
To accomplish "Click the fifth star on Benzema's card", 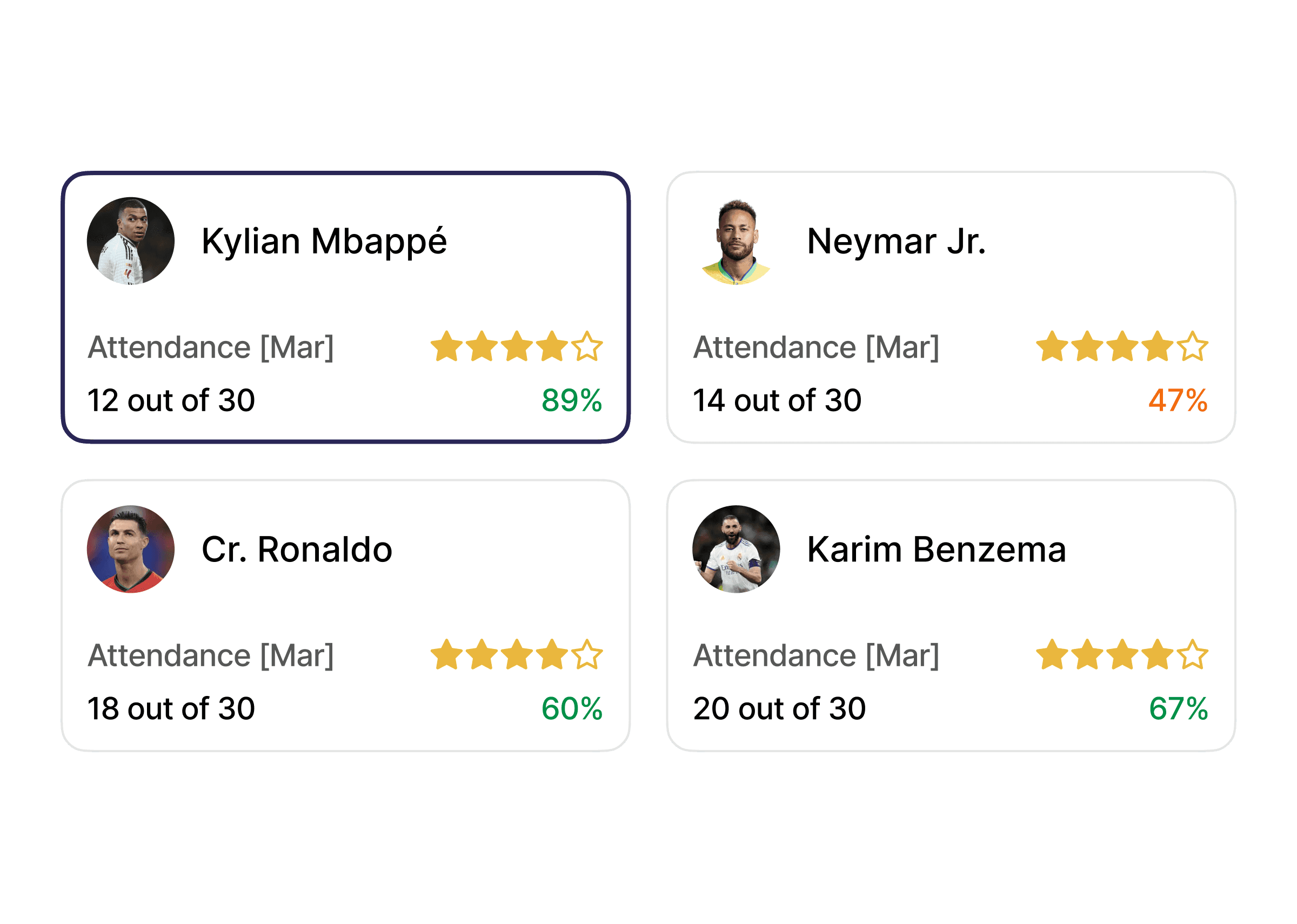I will point(1192,654).
